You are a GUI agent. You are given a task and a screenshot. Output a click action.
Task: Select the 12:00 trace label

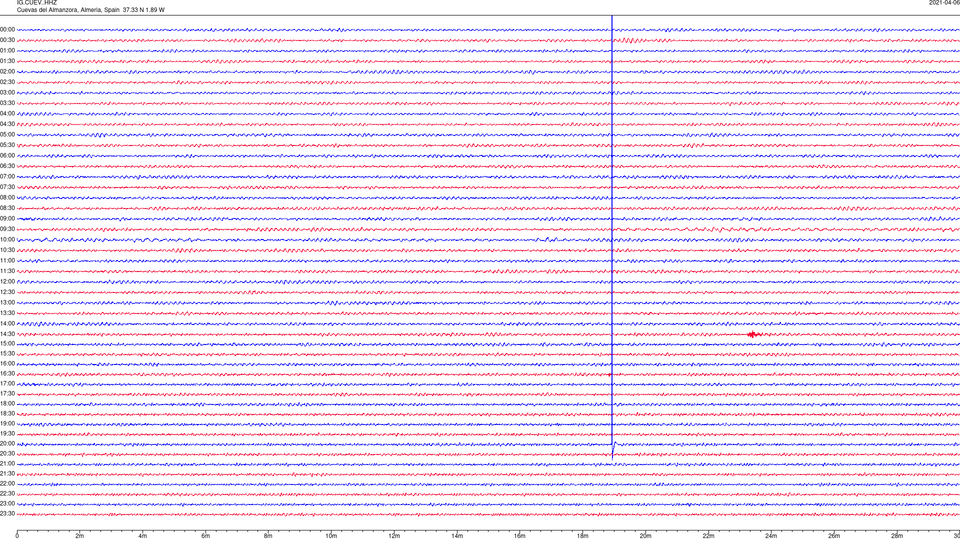[7, 282]
